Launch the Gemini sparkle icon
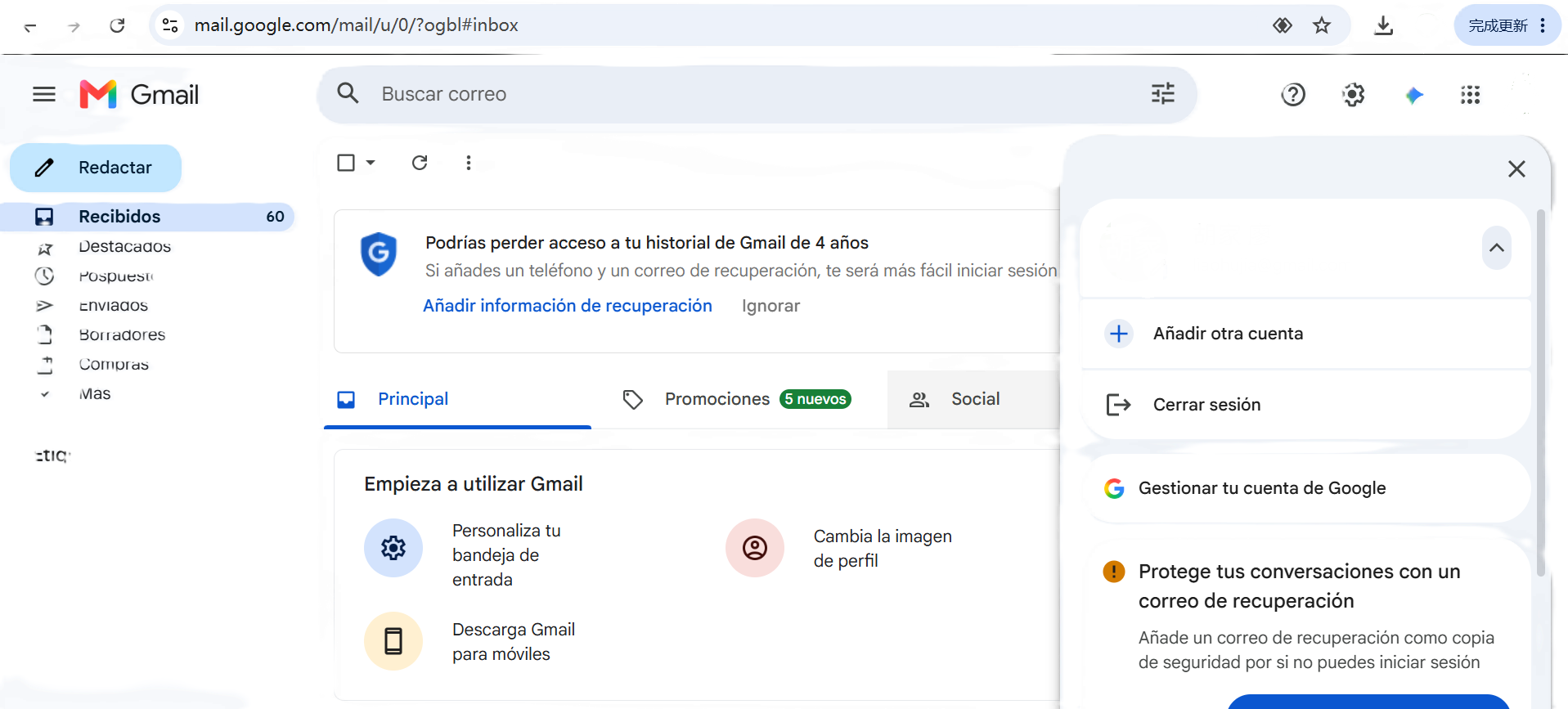Image resolution: width=1568 pixels, height=709 pixels. coord(1414,95)
